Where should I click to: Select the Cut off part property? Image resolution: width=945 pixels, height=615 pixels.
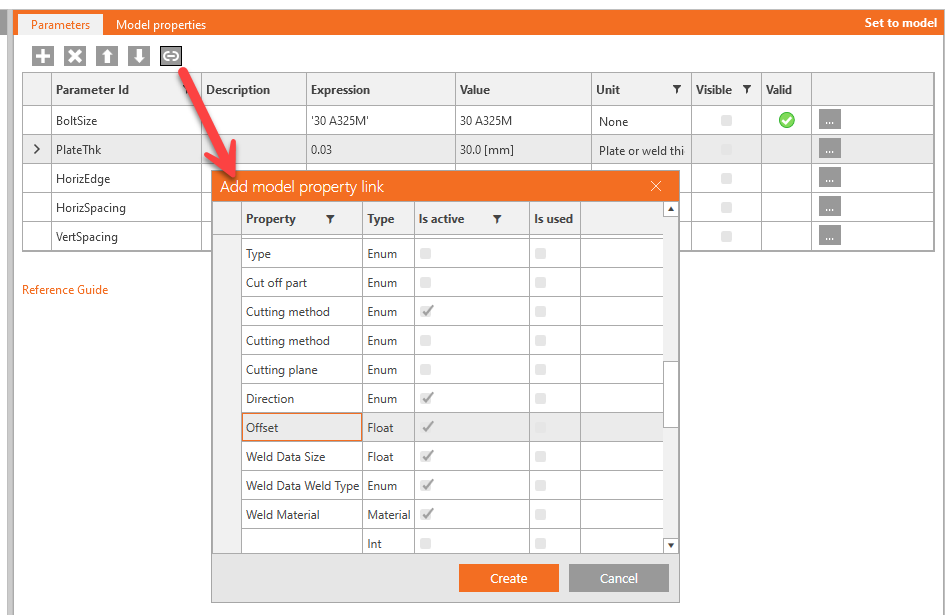coord(302,283)
